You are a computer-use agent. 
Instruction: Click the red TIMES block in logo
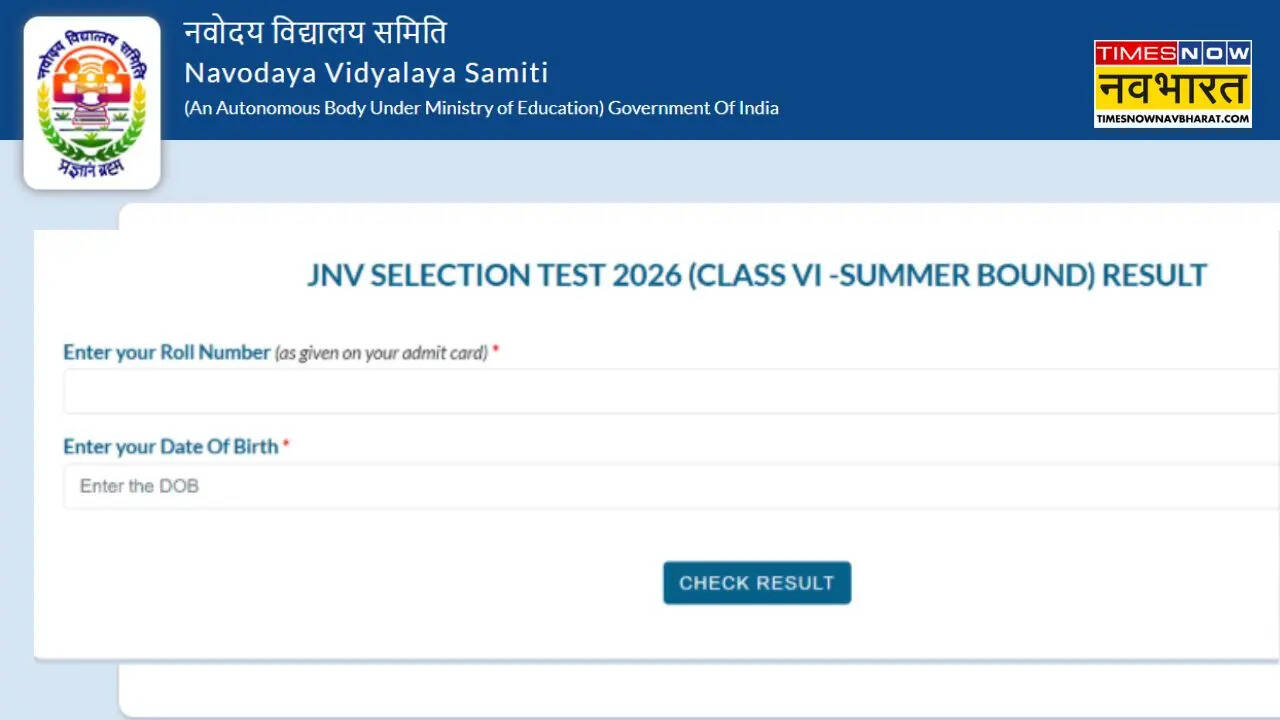coord(1134,53)
